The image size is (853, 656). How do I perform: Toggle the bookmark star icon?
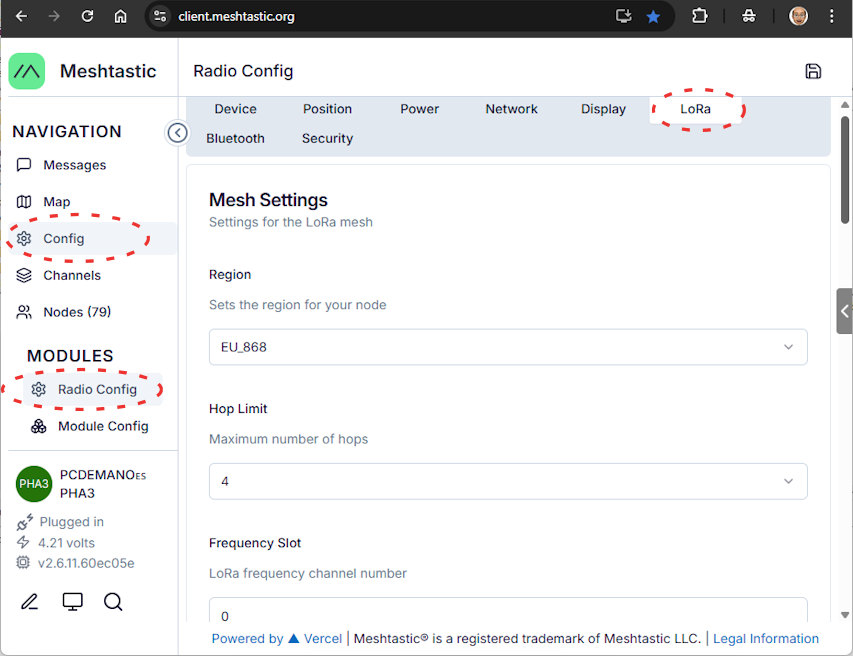coord(653,17)
